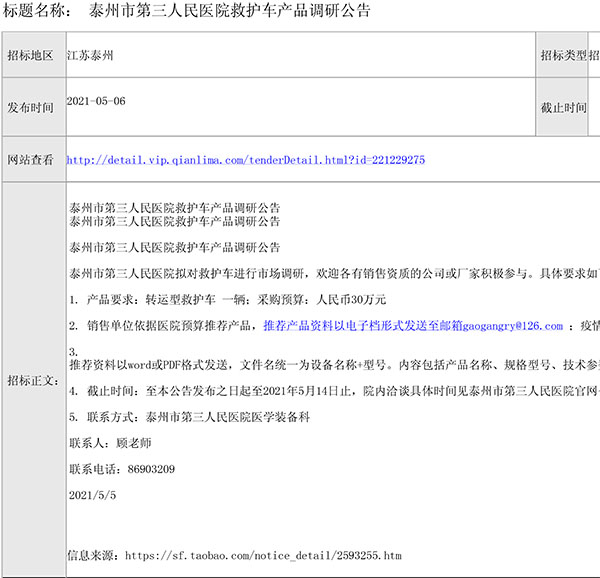Click the contact line 联系人：顾老师
Viewport: 600px width, 578px height.
pos(110,443)
